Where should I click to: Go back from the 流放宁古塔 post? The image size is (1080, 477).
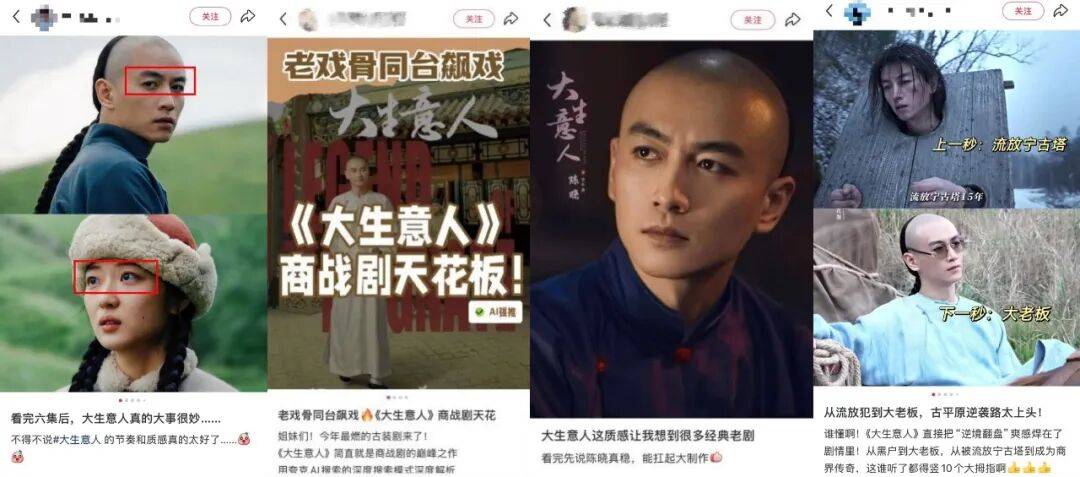point(829,10)
